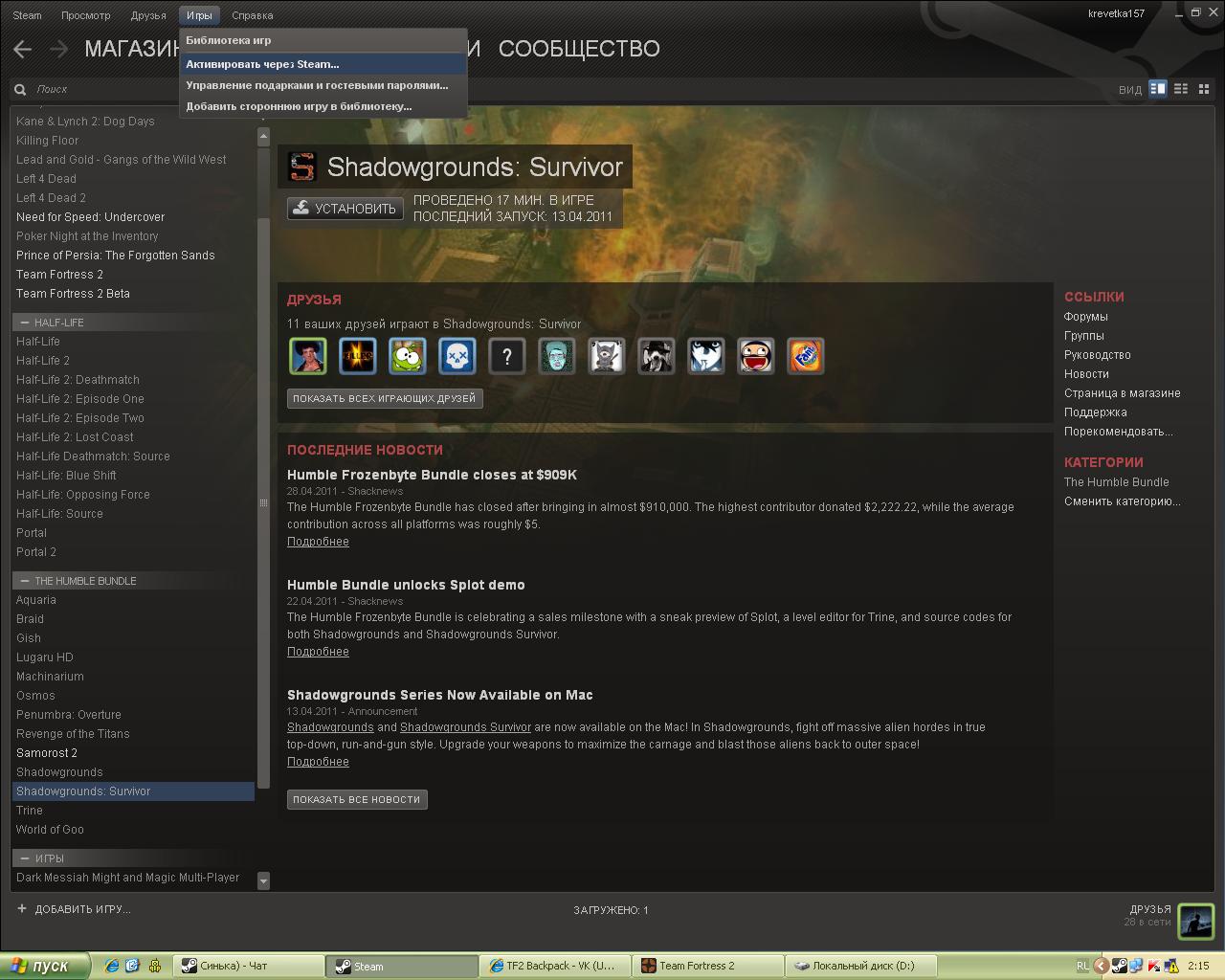Open the green-bordered friend avatar
Image resolution: width=1225 pixels, height=980 pixels.
308,356
